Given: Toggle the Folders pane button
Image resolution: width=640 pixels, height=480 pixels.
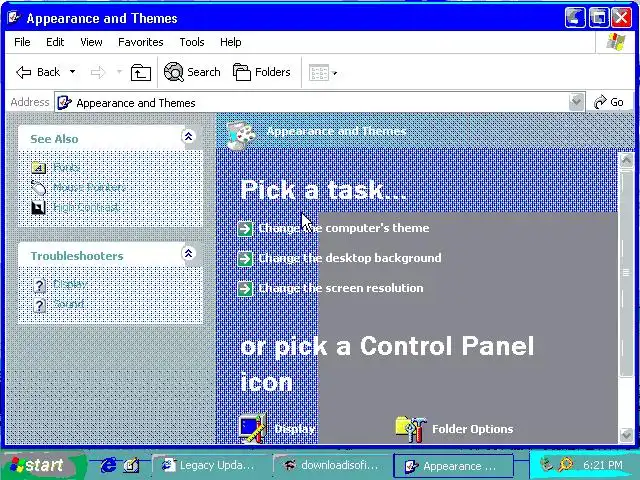Looking at the screenshot, I should 262,72.
